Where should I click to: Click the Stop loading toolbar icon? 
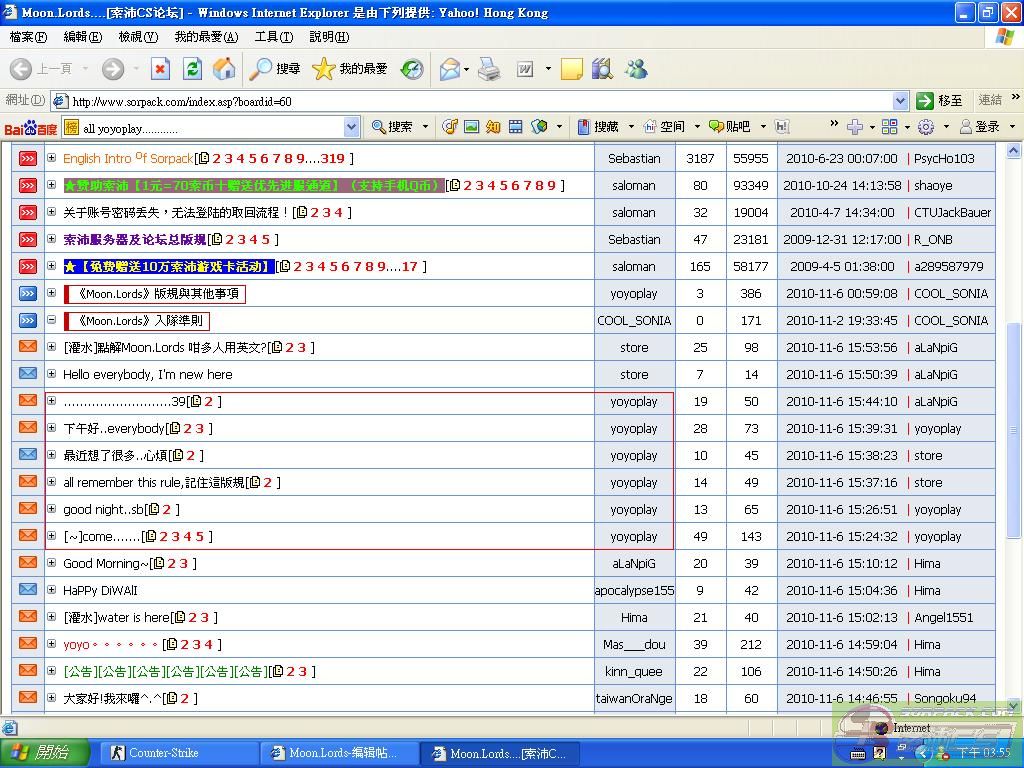160,69
